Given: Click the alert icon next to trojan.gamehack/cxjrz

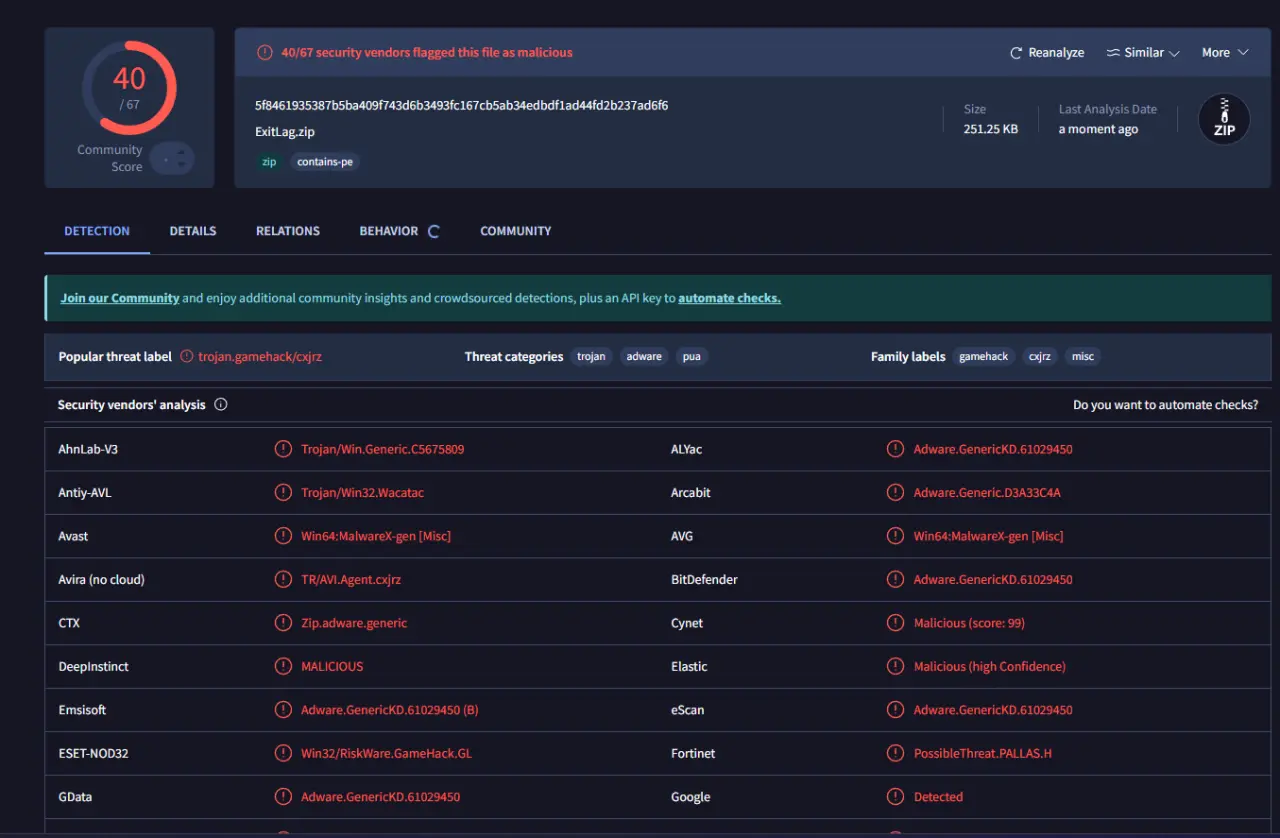Looking at the screenshot, I should [185, 357].
